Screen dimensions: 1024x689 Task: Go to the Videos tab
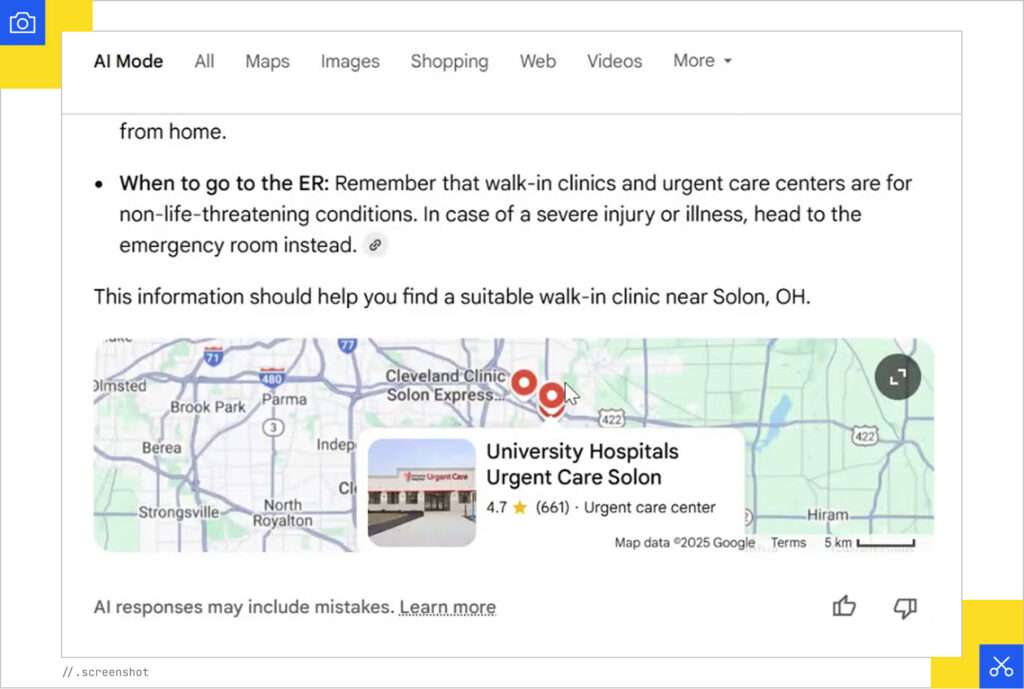point(614,61)
